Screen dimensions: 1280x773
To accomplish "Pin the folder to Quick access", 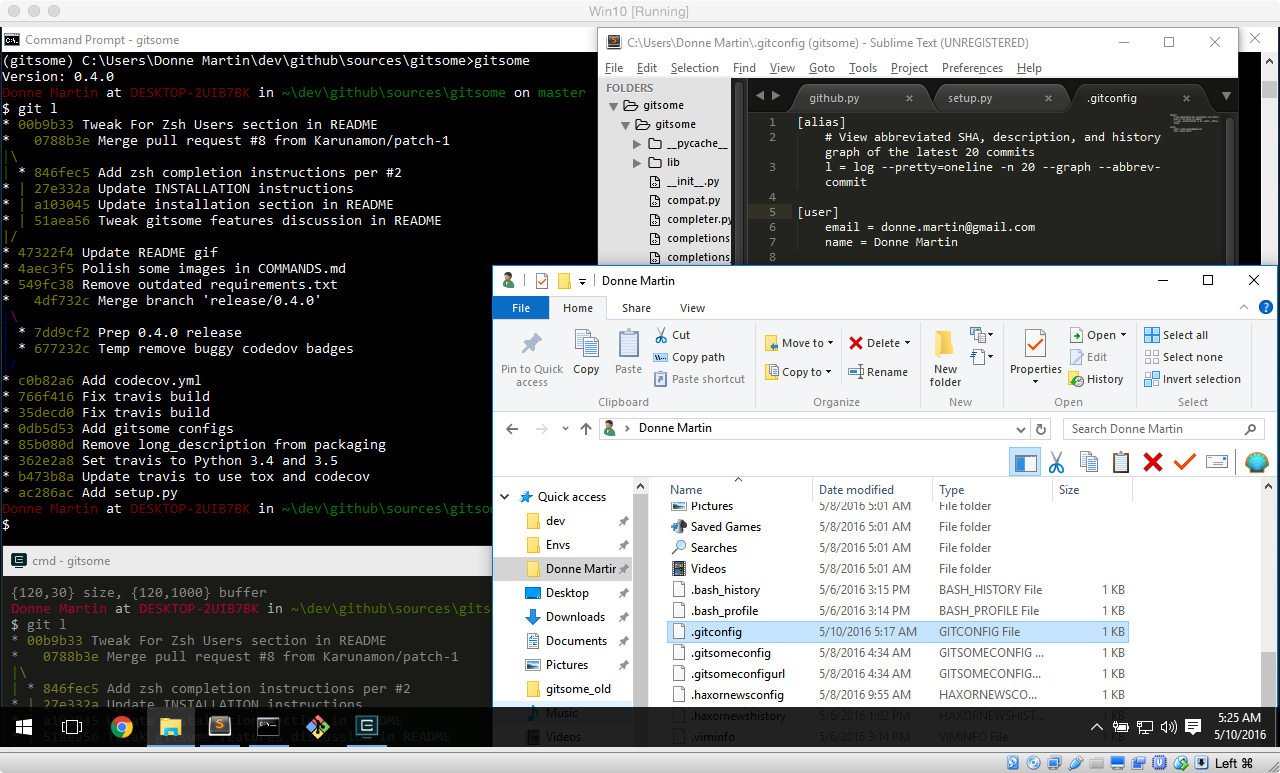I will click(x=532, y=358).
